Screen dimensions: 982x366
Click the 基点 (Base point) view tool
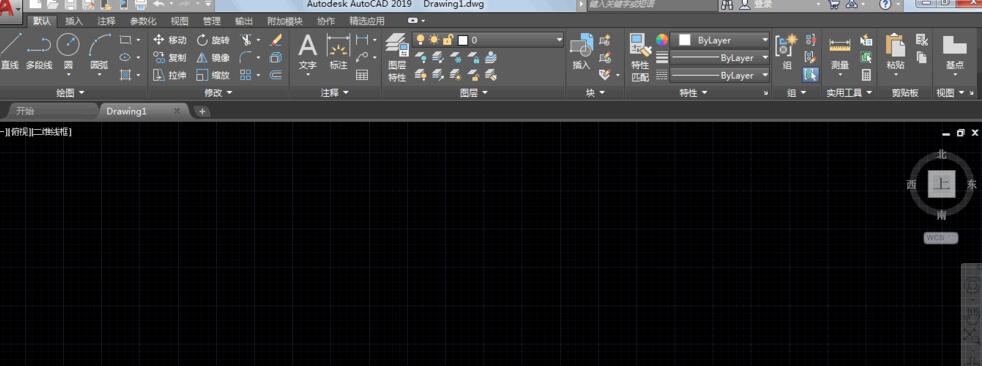pos(954,51)
